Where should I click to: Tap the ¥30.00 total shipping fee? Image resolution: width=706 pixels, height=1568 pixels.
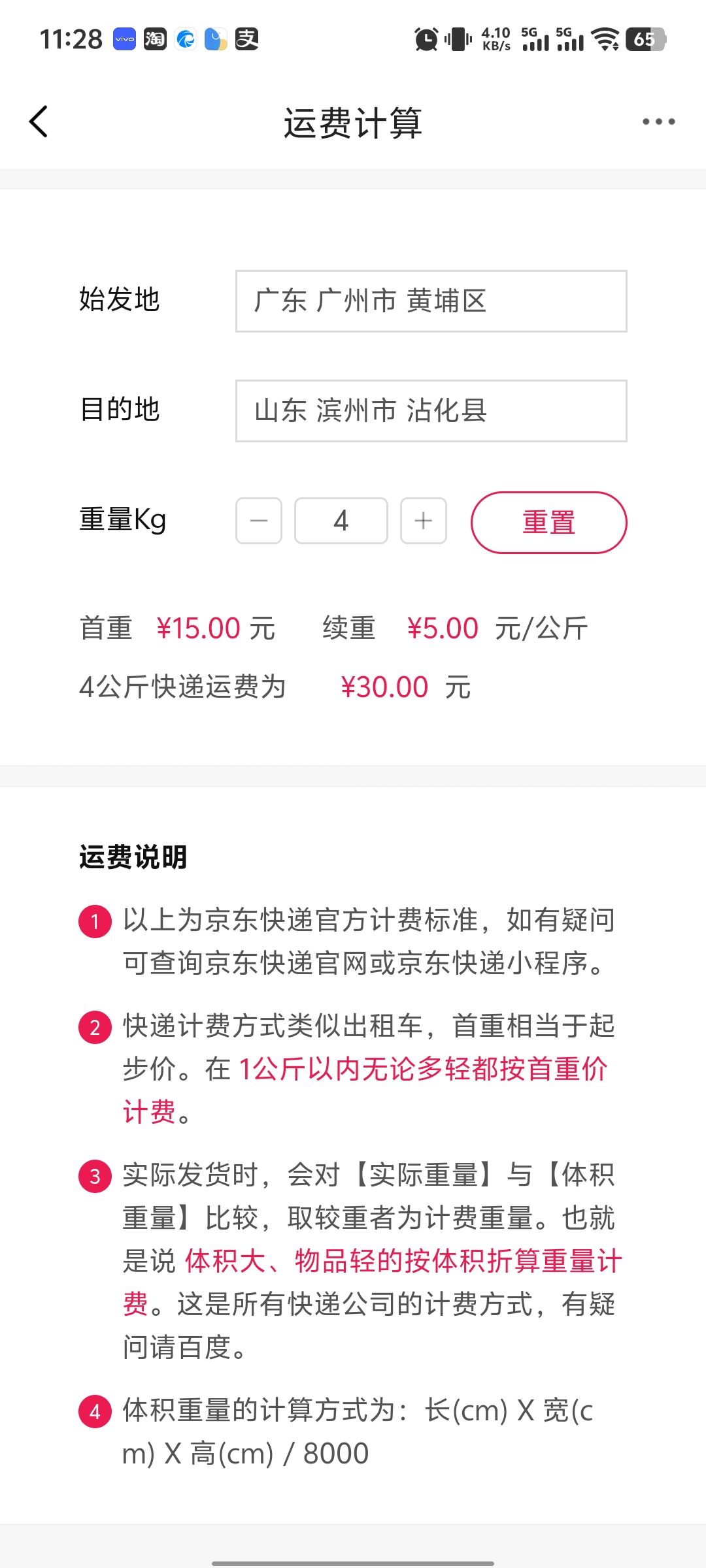384,687
